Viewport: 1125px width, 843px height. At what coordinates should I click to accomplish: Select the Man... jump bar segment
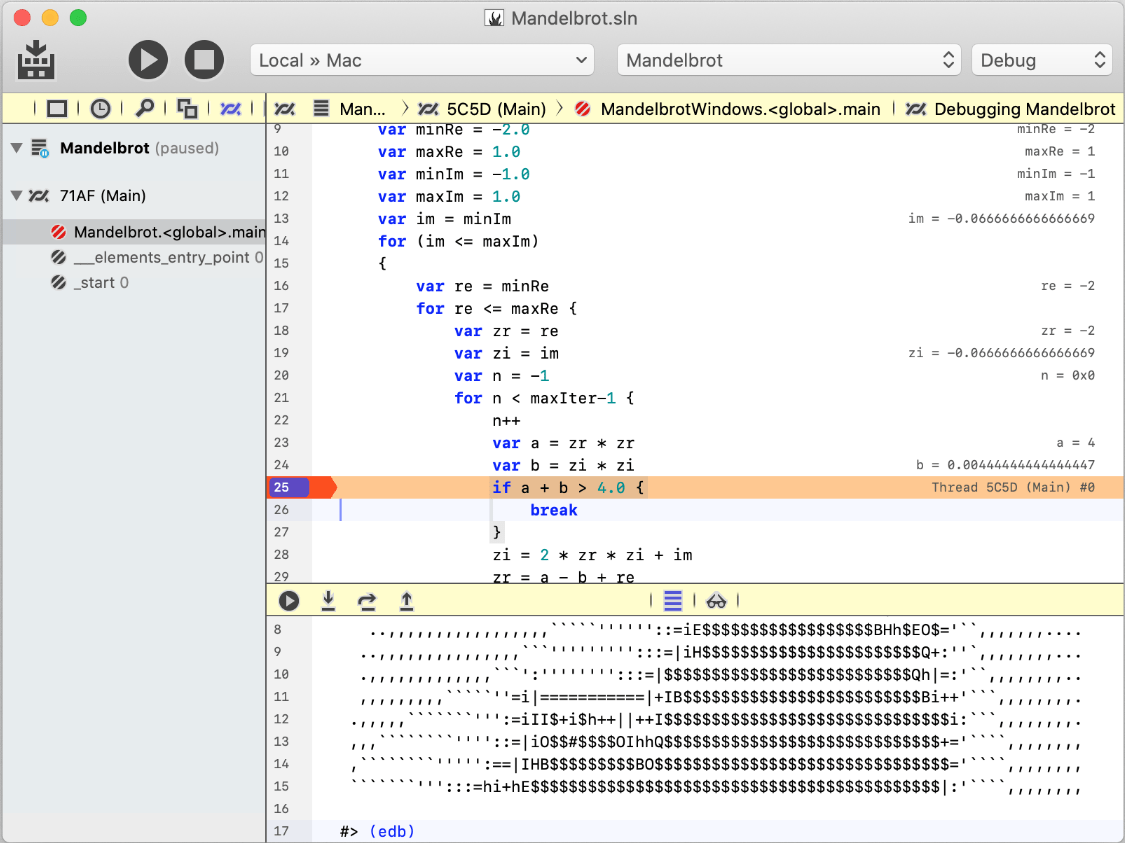click(362, 109)
